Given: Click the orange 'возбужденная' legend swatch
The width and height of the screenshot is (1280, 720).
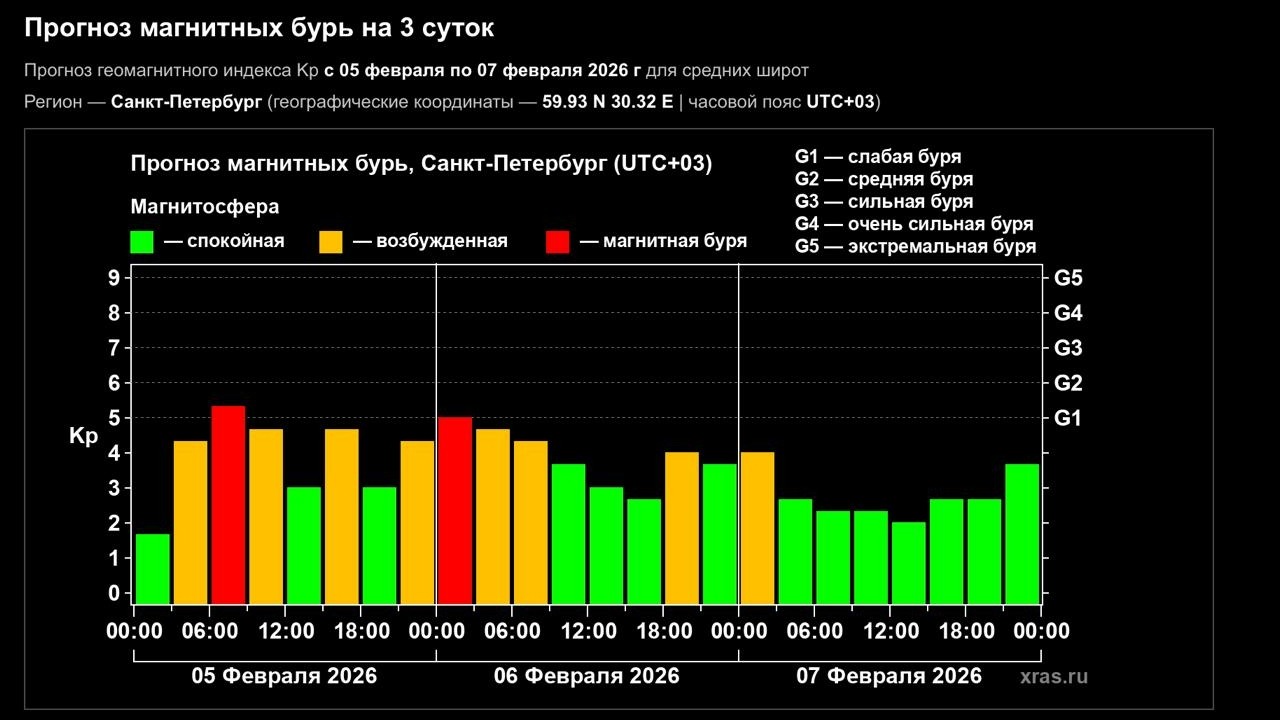Looking at the screenshot, I should point(330,242).
